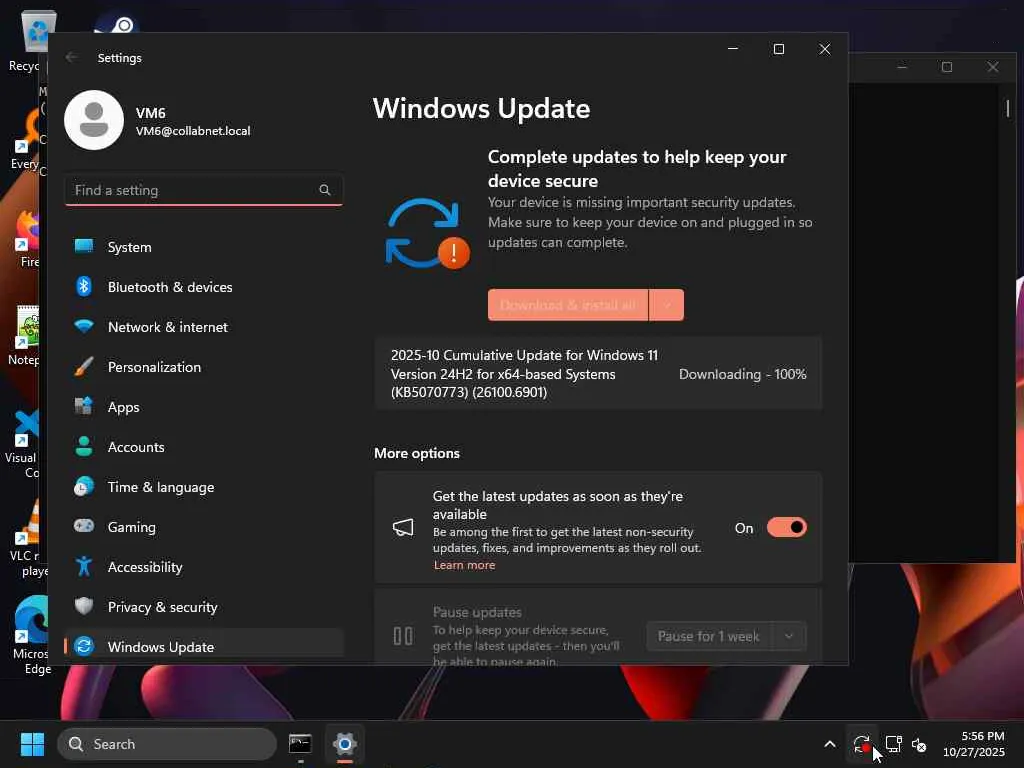
Task: Click the Settings gear on the taskbar
Action: [345, 744]
